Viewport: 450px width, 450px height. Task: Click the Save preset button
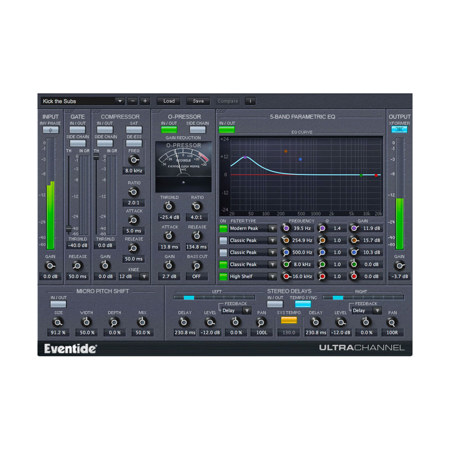click(x=198, y=101)
